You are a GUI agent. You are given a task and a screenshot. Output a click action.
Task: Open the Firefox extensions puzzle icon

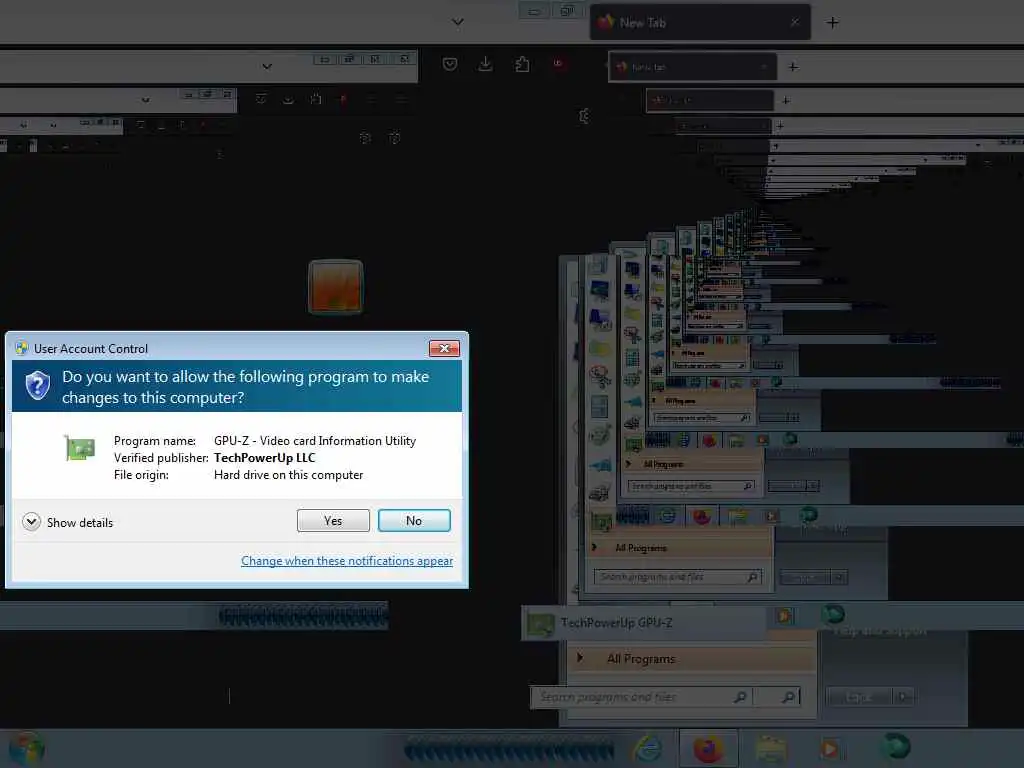[522, 64]
